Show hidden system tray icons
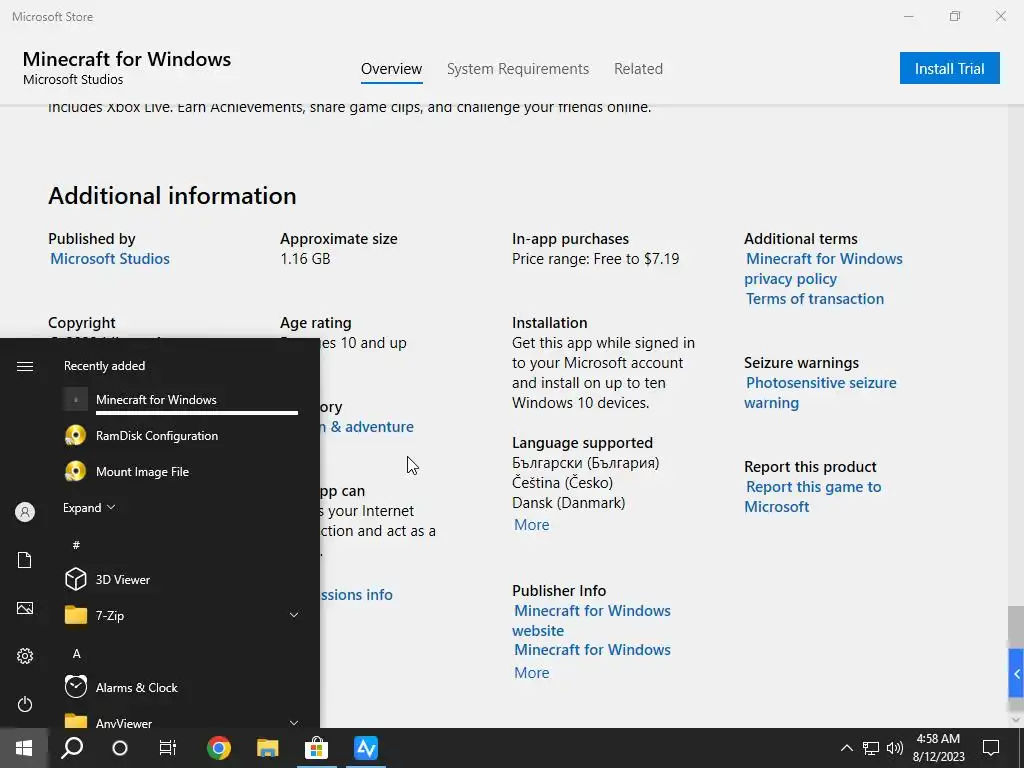This screenshot has width=1024, height=768. click(x=846, y=748)
